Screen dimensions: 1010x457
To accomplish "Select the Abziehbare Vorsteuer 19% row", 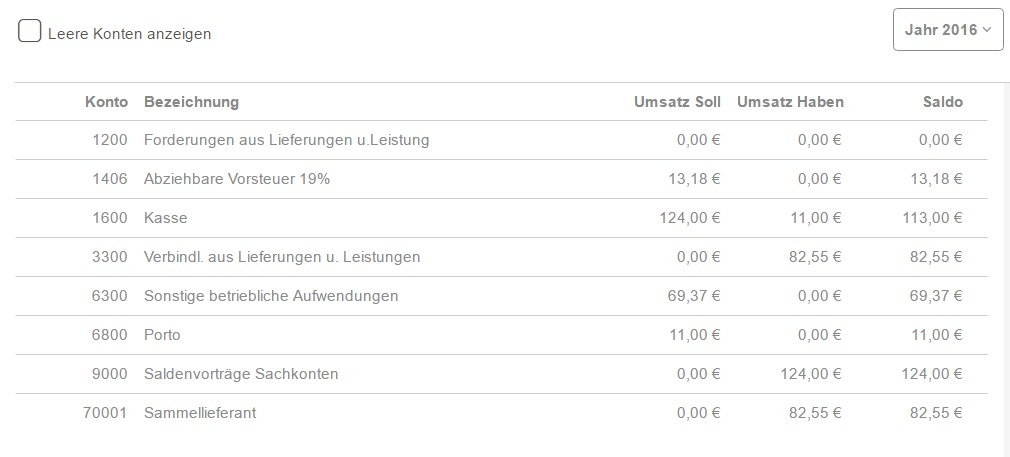I will (237, 179).
